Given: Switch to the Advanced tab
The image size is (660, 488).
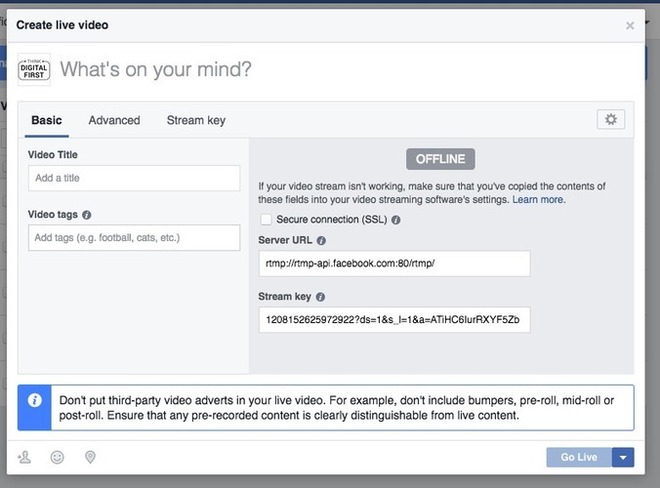Looking at the screenshot, I should pos(114,120).
